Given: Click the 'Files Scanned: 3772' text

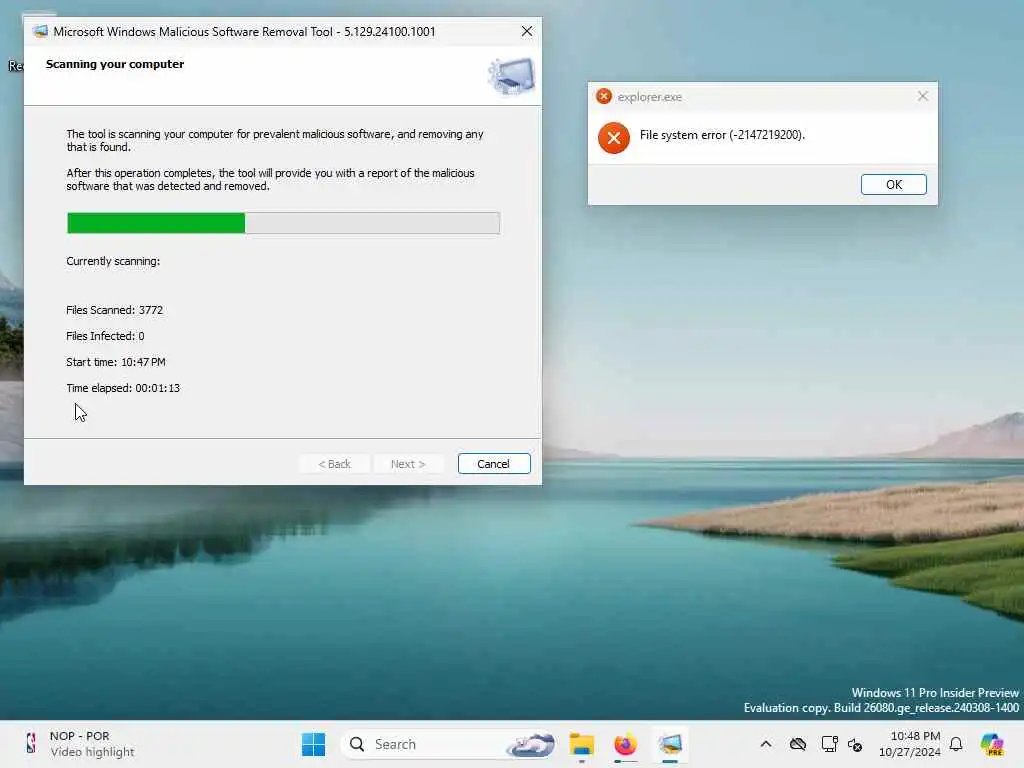Looking at the screenshot, I should [114, 310].
